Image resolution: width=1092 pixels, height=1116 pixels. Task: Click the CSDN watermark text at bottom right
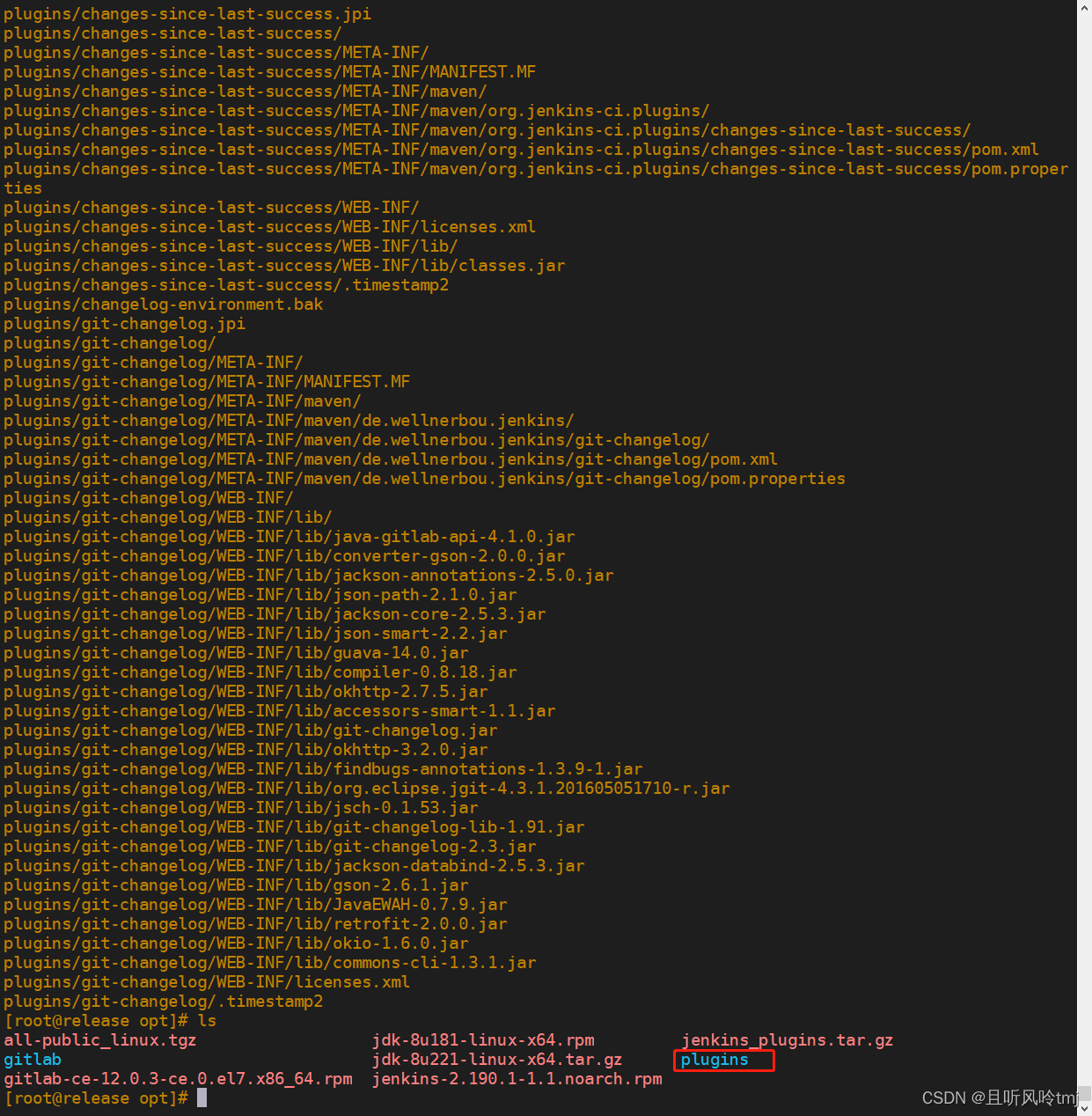pyautogui.click(x=994, y=1098)
